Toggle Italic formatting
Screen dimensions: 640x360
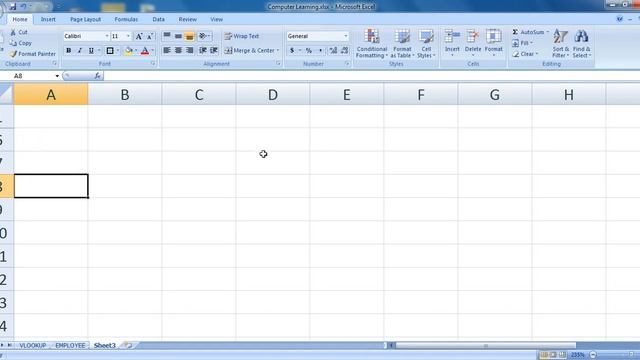pyautogui.click(x=80, y=51)
